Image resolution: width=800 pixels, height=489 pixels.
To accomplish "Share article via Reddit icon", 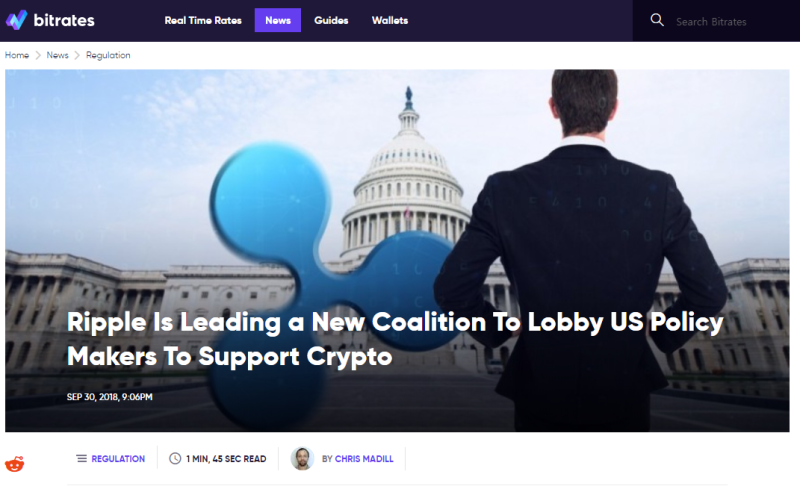I will tap(15, 464).
